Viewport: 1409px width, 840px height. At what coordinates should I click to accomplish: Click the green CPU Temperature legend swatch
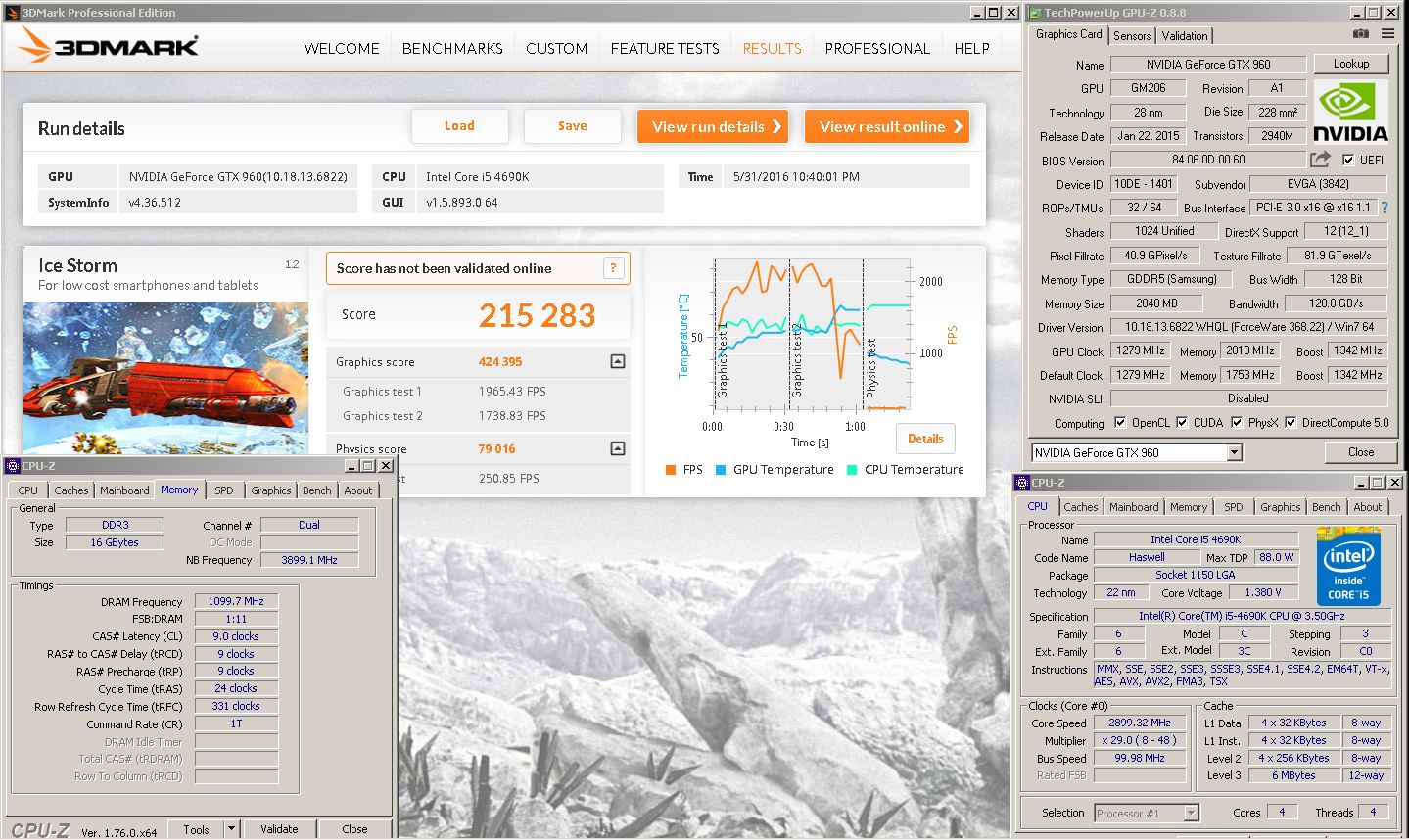(x=852, y=470)
